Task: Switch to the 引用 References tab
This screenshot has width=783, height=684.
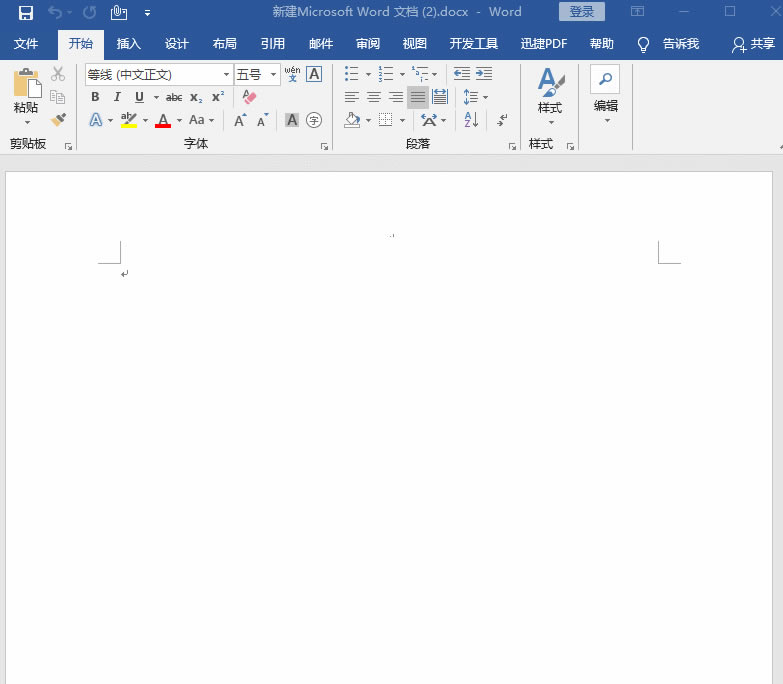Action: click(273, 44)
